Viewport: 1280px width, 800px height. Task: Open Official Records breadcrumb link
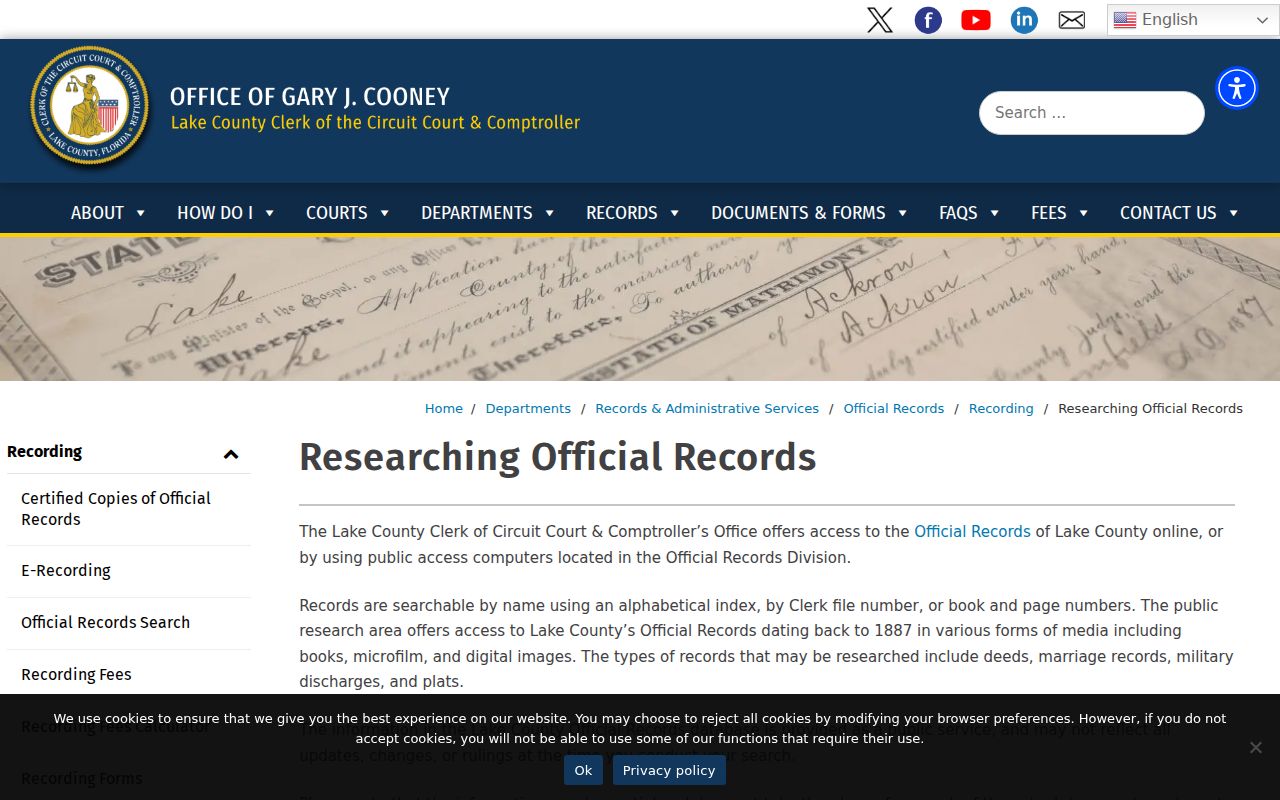(894, 408)
